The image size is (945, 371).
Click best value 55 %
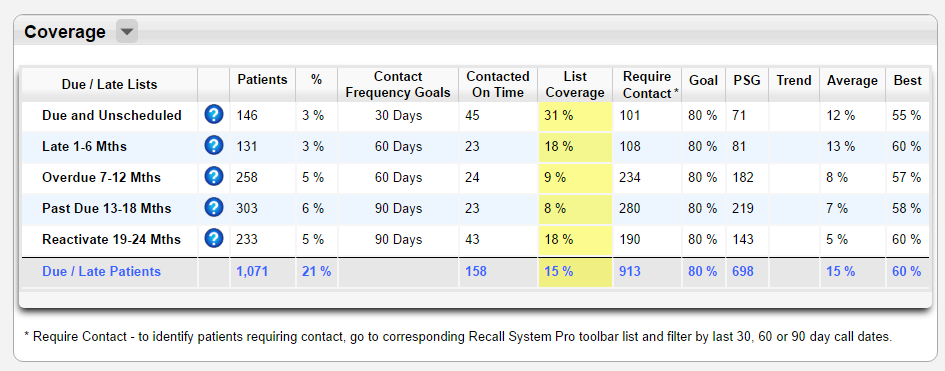coord(906,115)
